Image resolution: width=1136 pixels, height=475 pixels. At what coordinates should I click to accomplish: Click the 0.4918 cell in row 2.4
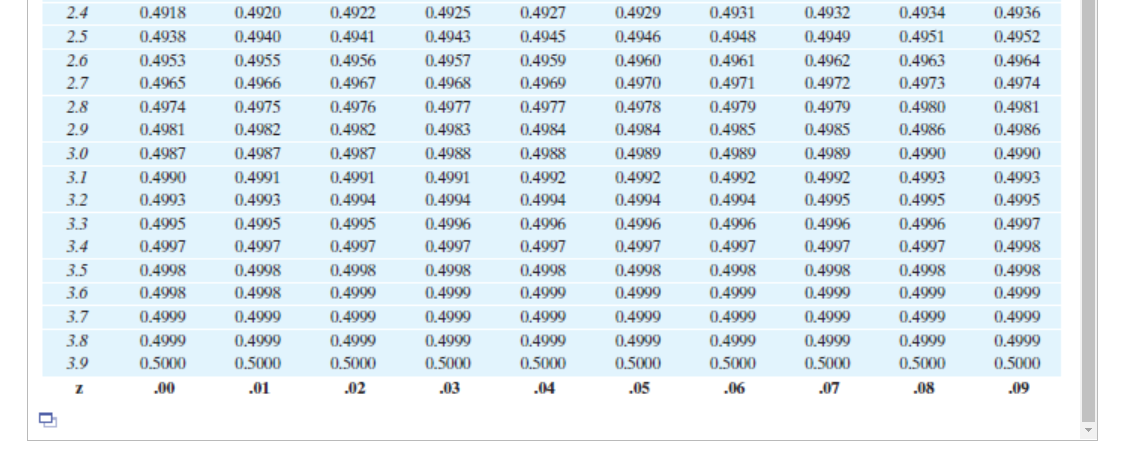coord(162,13)
